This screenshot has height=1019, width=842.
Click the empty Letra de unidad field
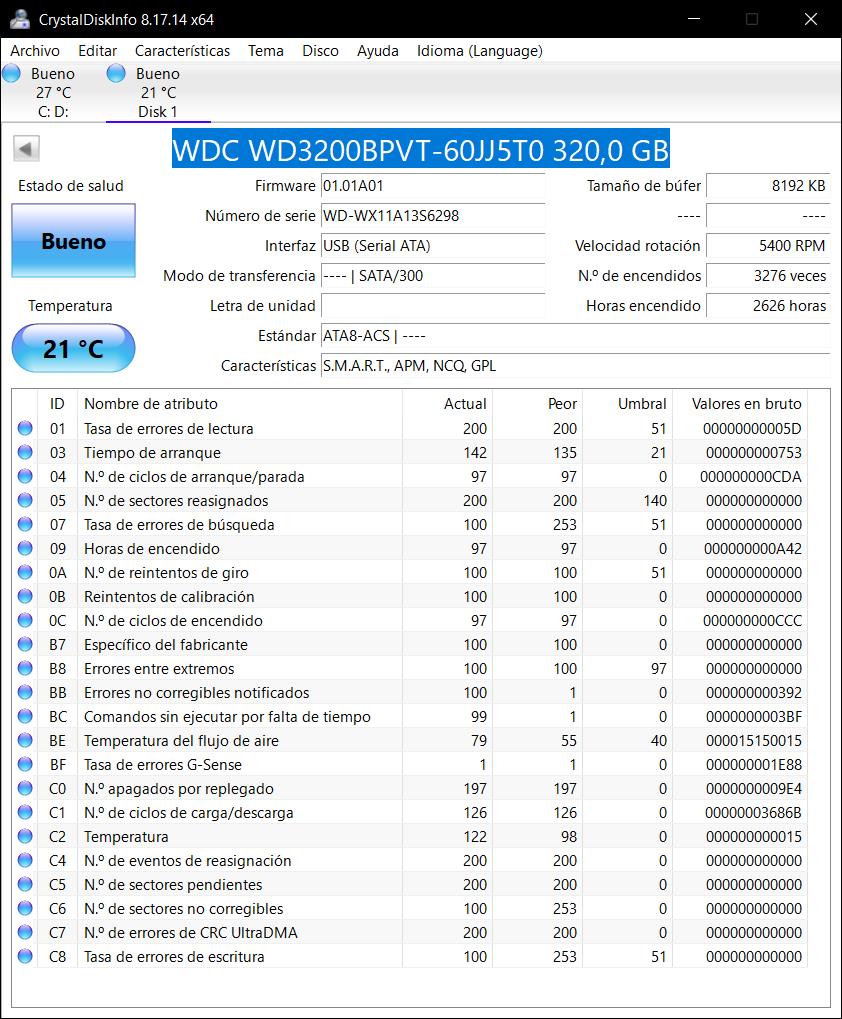[433, 305]
